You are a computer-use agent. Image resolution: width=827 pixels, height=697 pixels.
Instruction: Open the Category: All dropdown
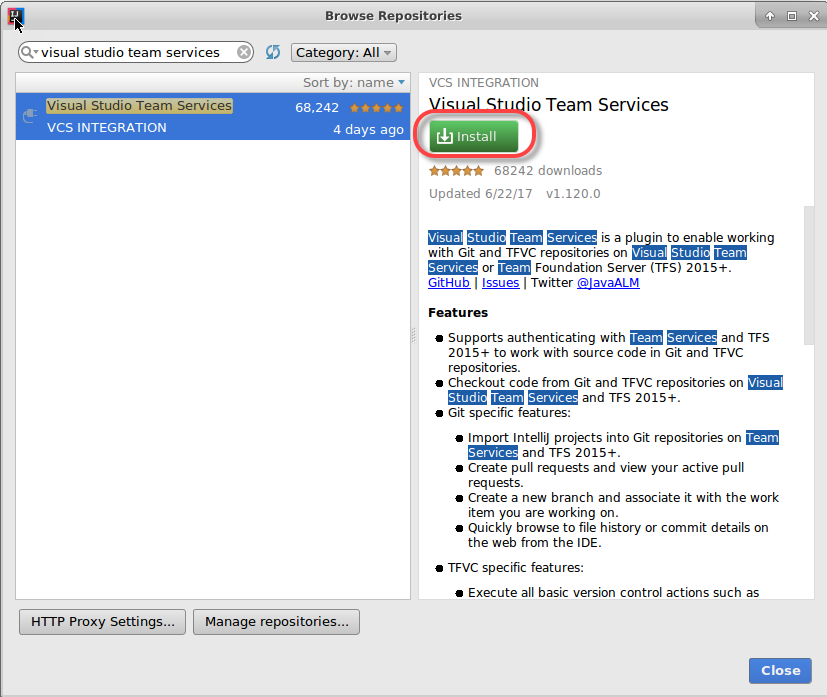343,53
